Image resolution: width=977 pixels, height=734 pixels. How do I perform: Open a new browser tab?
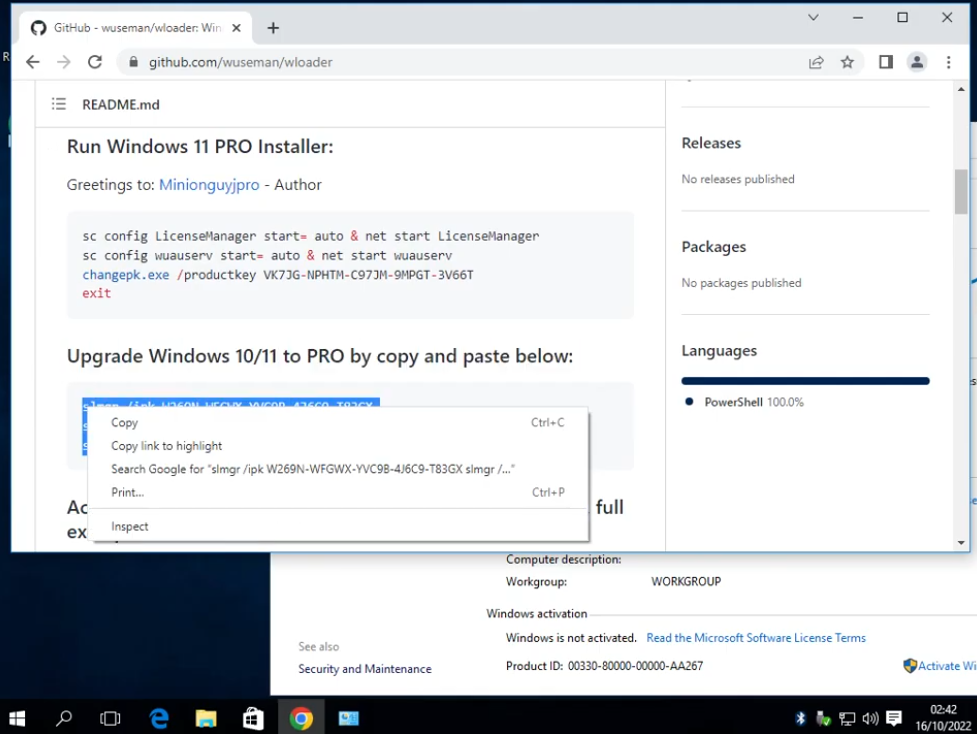point(273,28)
